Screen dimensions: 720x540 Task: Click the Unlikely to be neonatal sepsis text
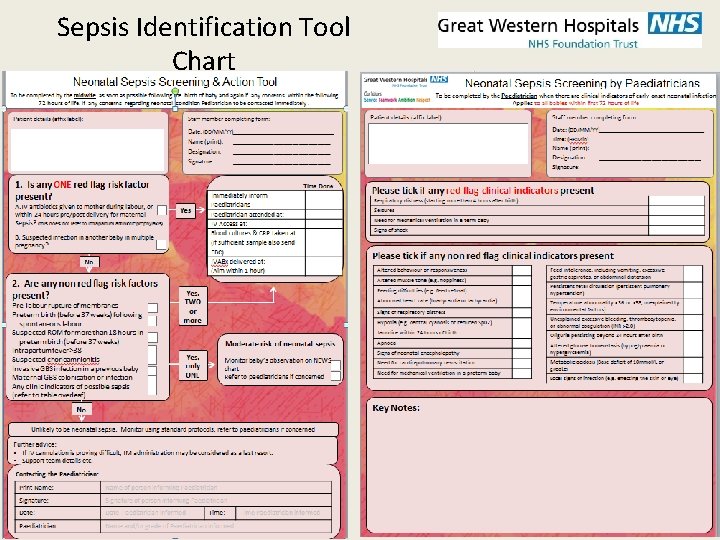(x=173, y=430)
